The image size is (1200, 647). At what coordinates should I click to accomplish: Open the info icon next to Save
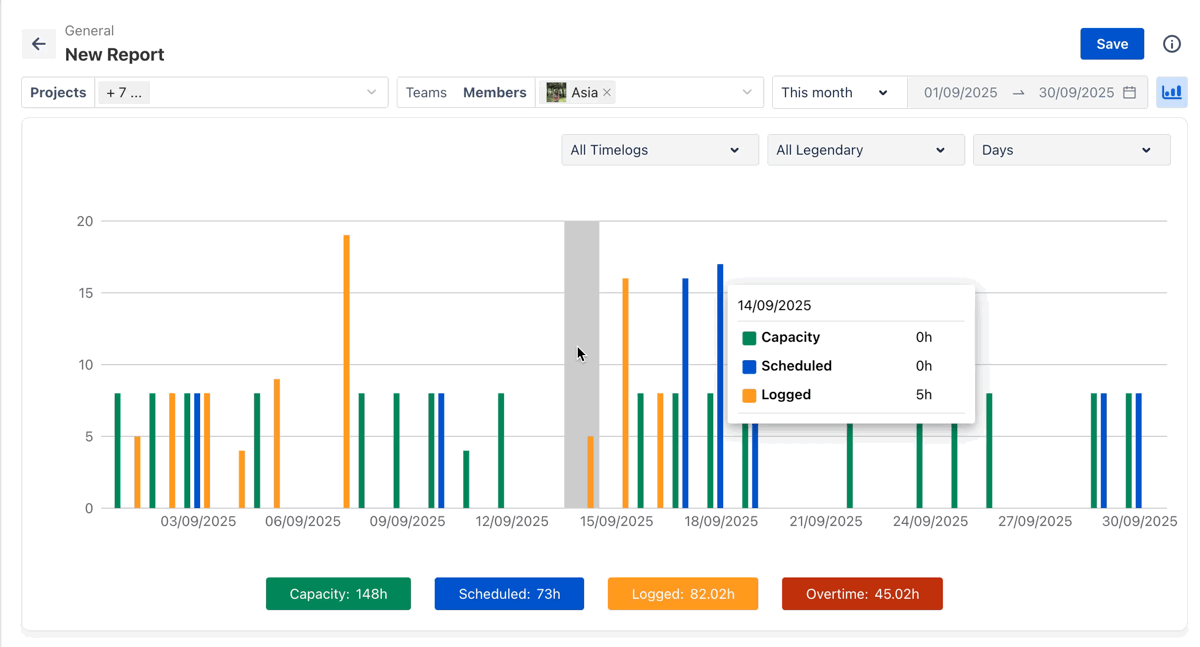coord(1171,44)
